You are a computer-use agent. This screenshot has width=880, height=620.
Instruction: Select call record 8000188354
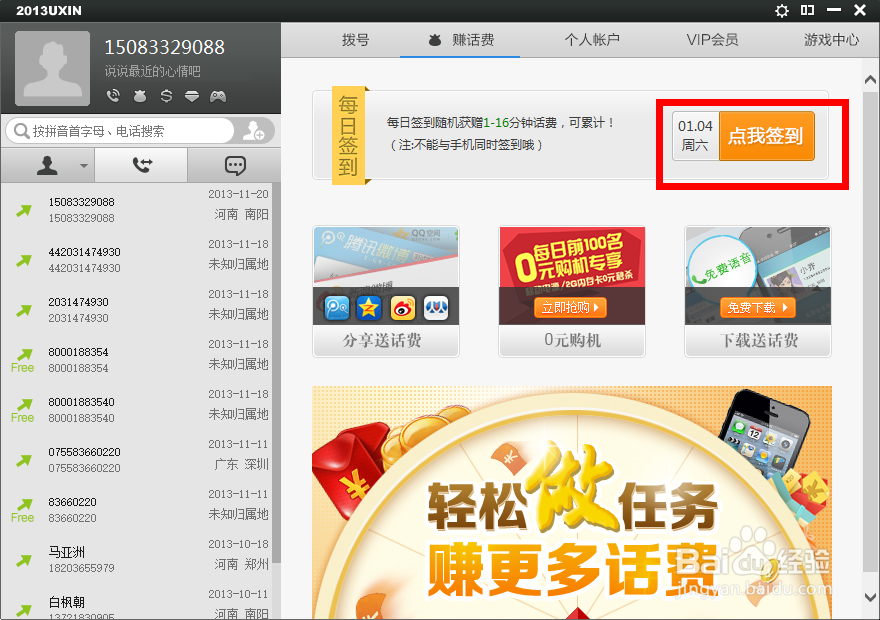(136, 358)
